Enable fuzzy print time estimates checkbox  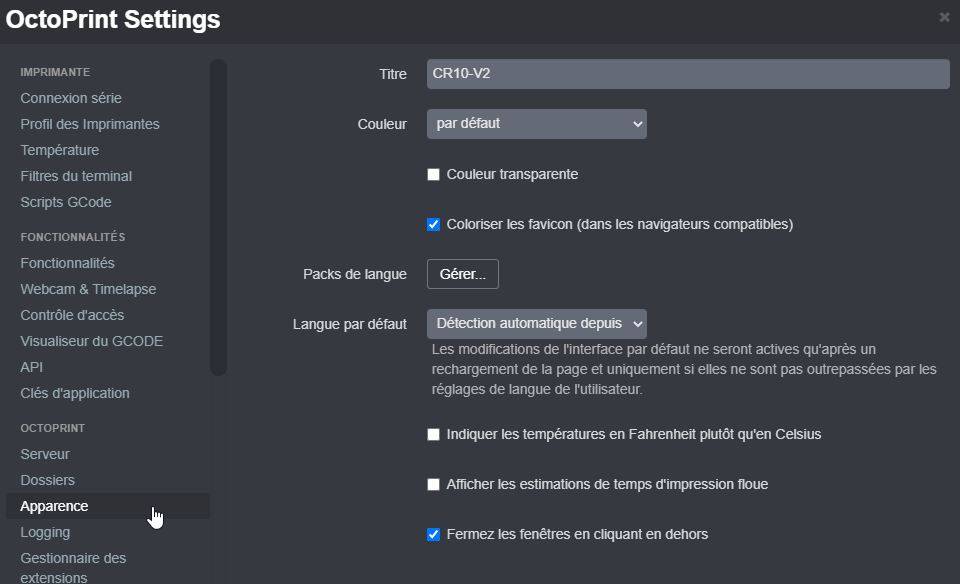(x=433, y=485)
